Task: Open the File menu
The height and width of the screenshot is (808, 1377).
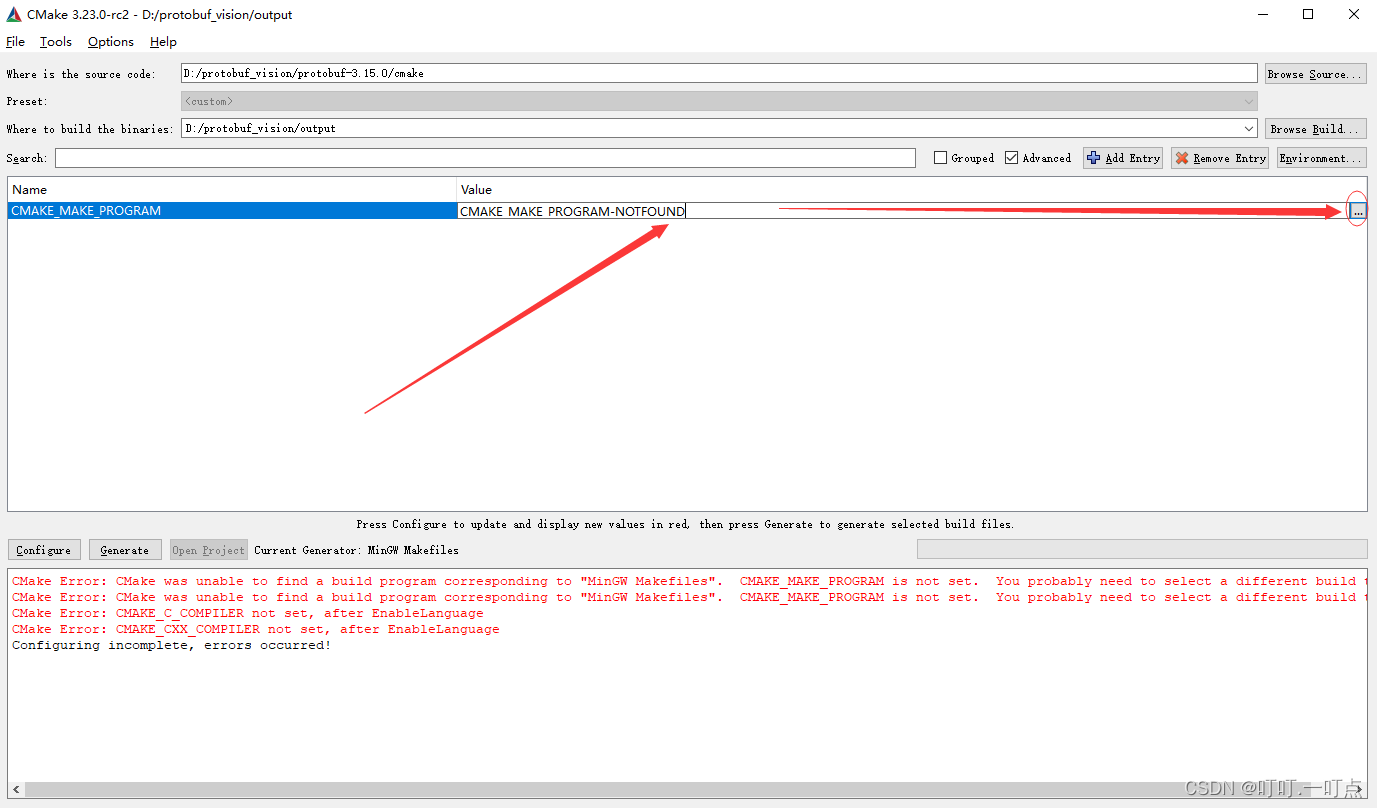Action: click(x=15, y=41)
